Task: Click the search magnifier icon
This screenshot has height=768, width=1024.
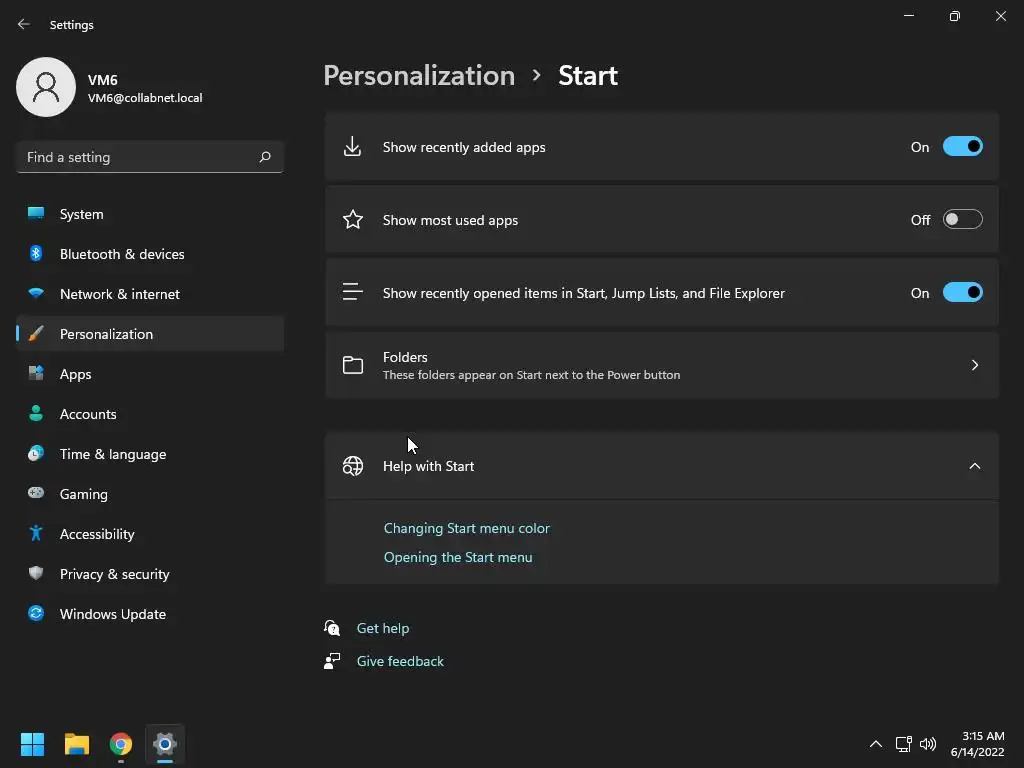Action: [x=265, y=157]
